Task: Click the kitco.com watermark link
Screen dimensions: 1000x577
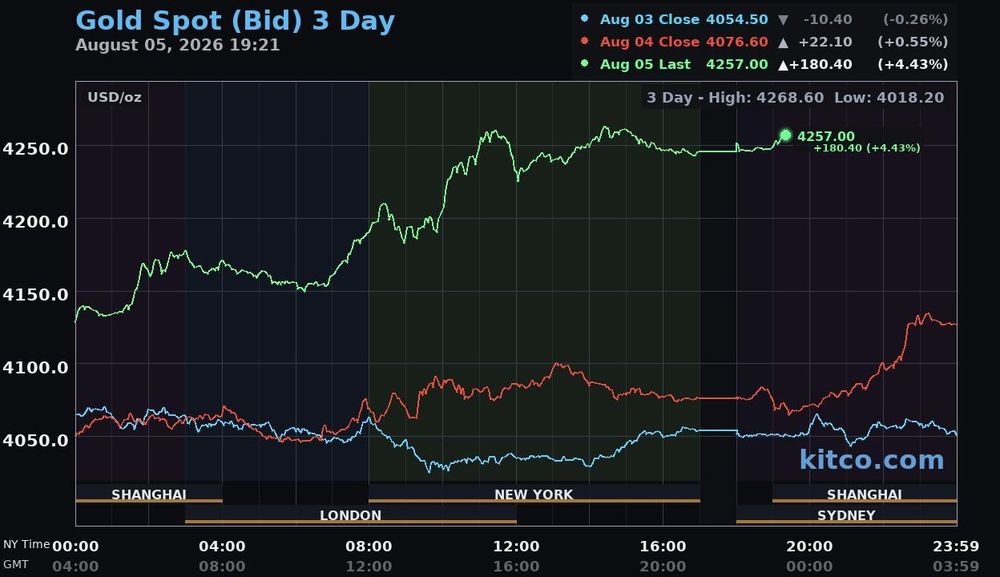Action: [x=871, y=460]
